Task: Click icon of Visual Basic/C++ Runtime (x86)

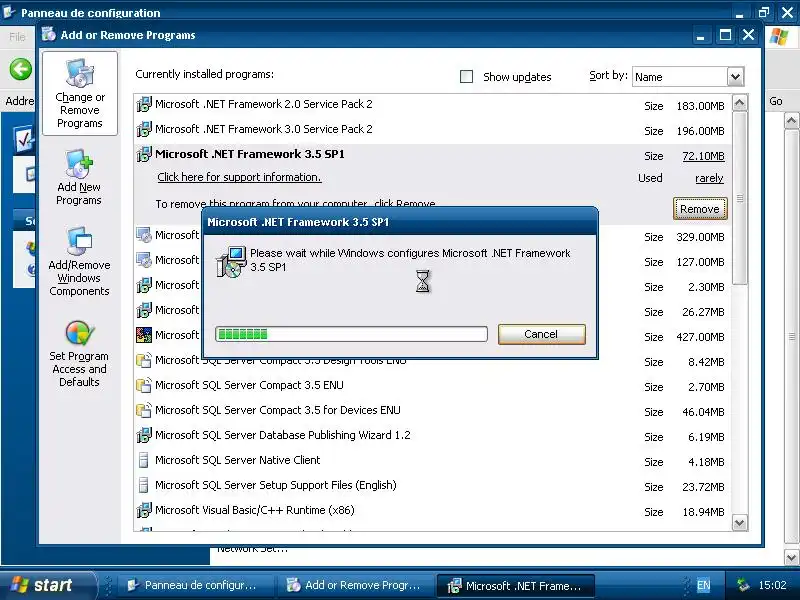Action: pos(144,510)
